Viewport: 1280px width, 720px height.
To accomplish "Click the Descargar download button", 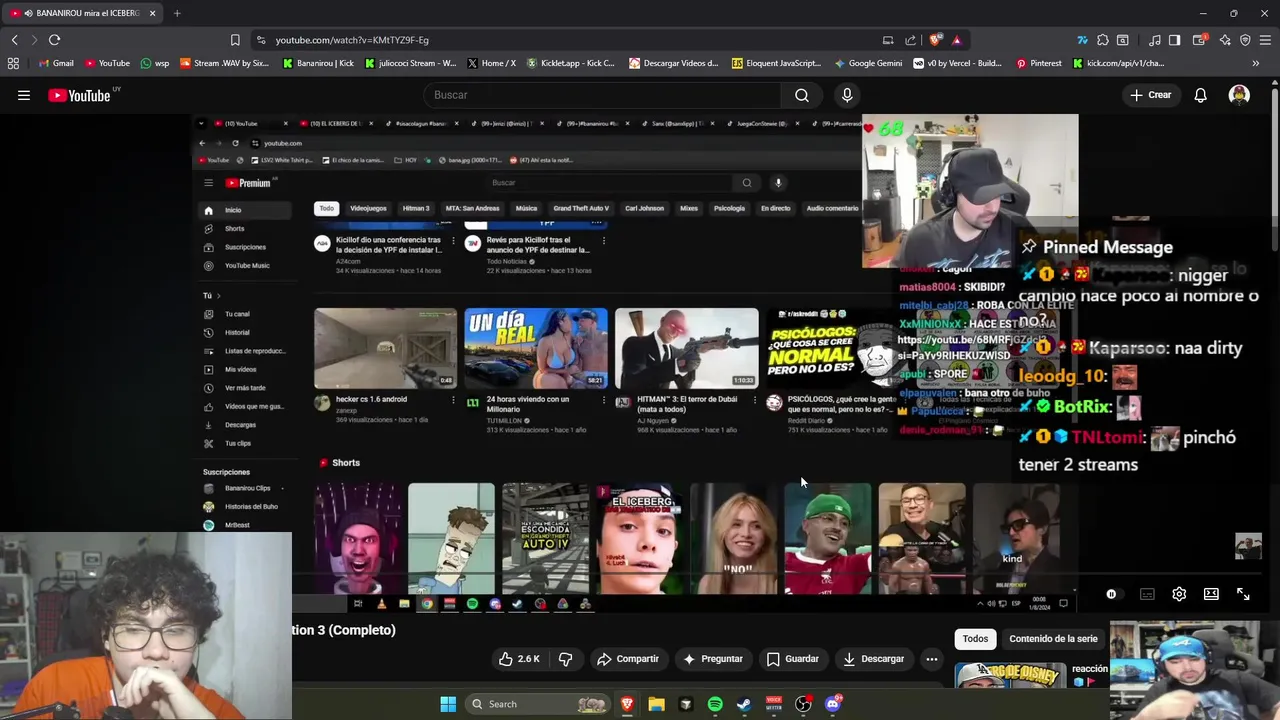I will 874,659.
